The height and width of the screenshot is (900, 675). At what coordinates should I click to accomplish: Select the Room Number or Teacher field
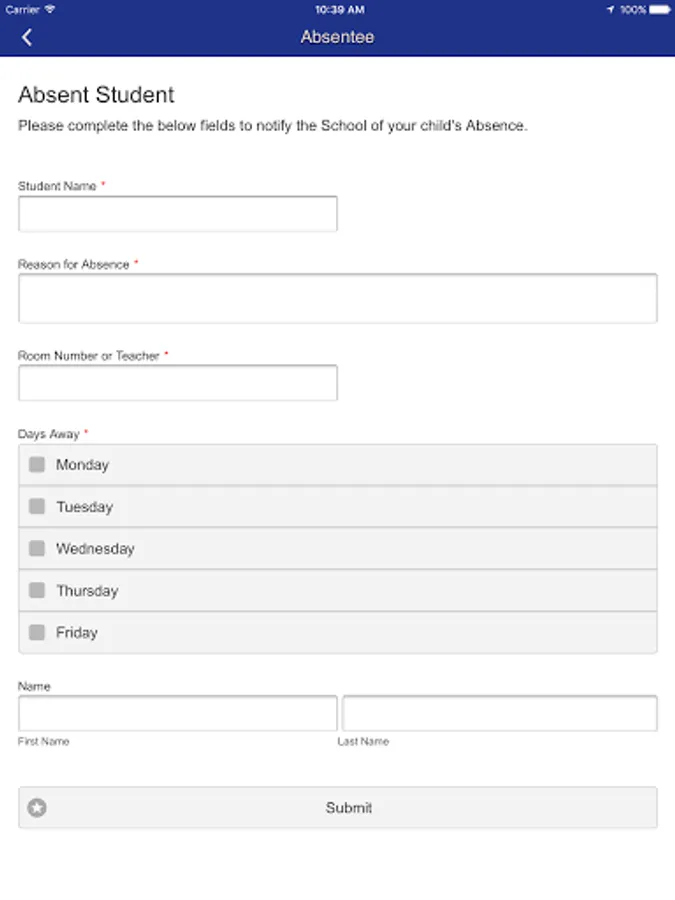[178, 383]
